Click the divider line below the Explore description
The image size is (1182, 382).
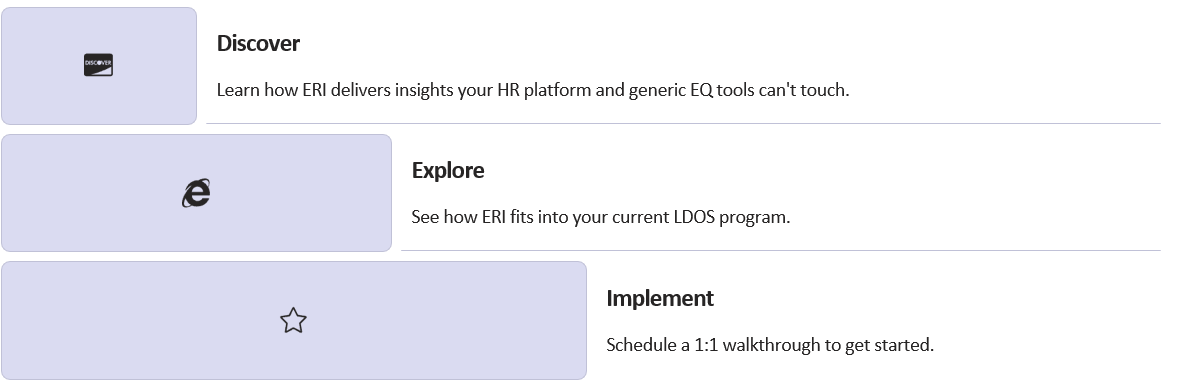coord(781,250)
